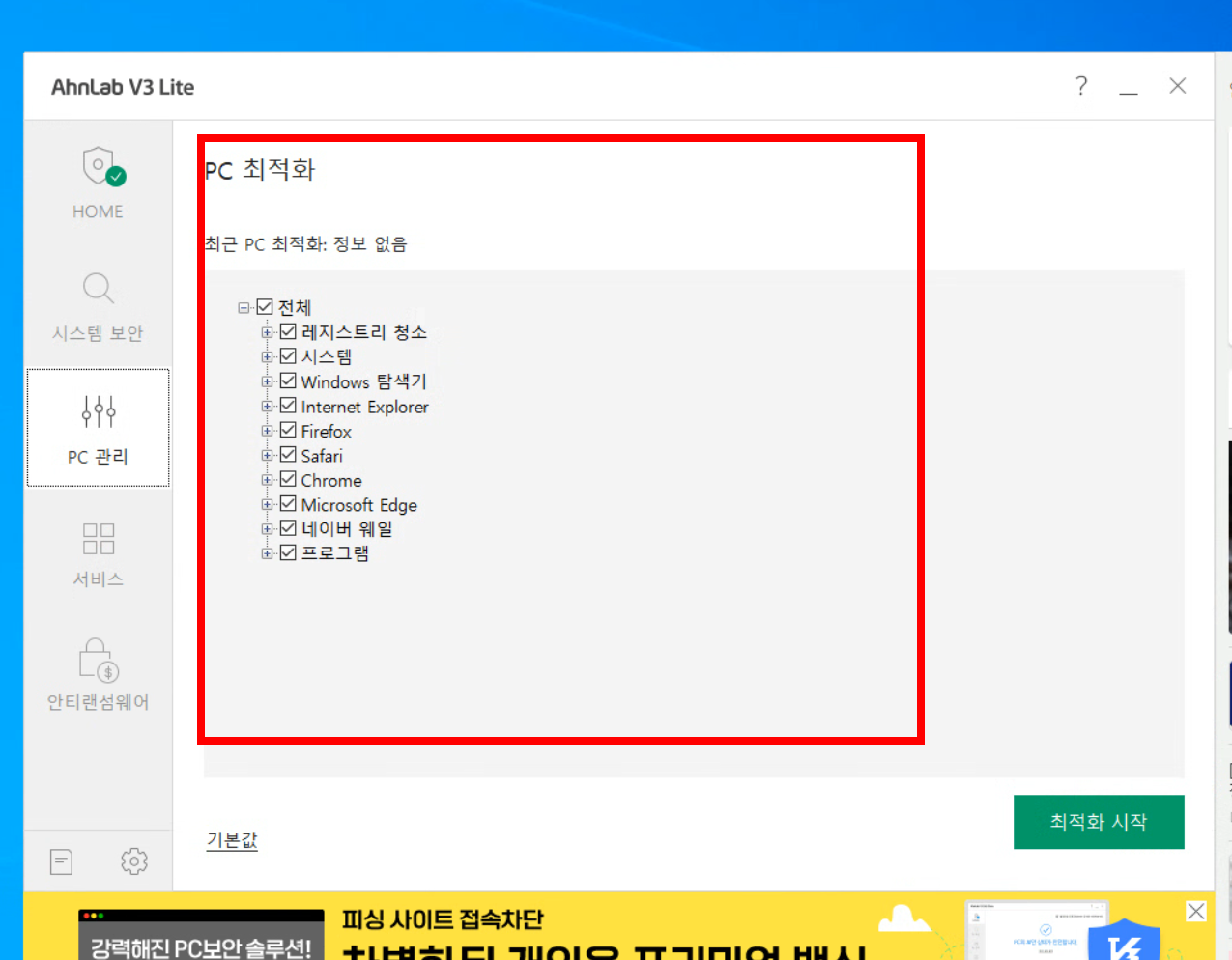Uncheck the Firefox checkbox
This screenshot has height=960, width=1232.
(288, 430)
